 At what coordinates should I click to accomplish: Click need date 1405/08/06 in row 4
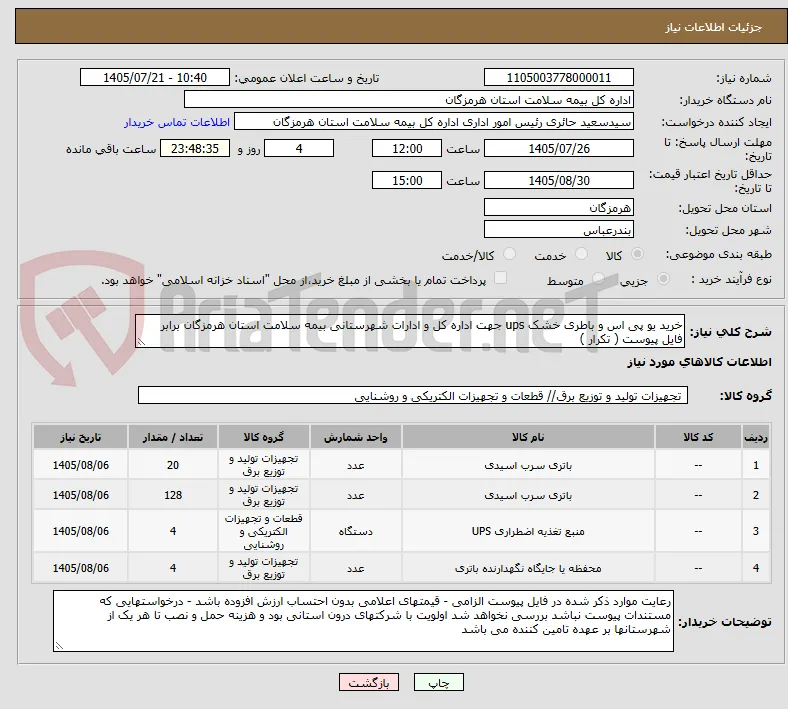[80, 568]
